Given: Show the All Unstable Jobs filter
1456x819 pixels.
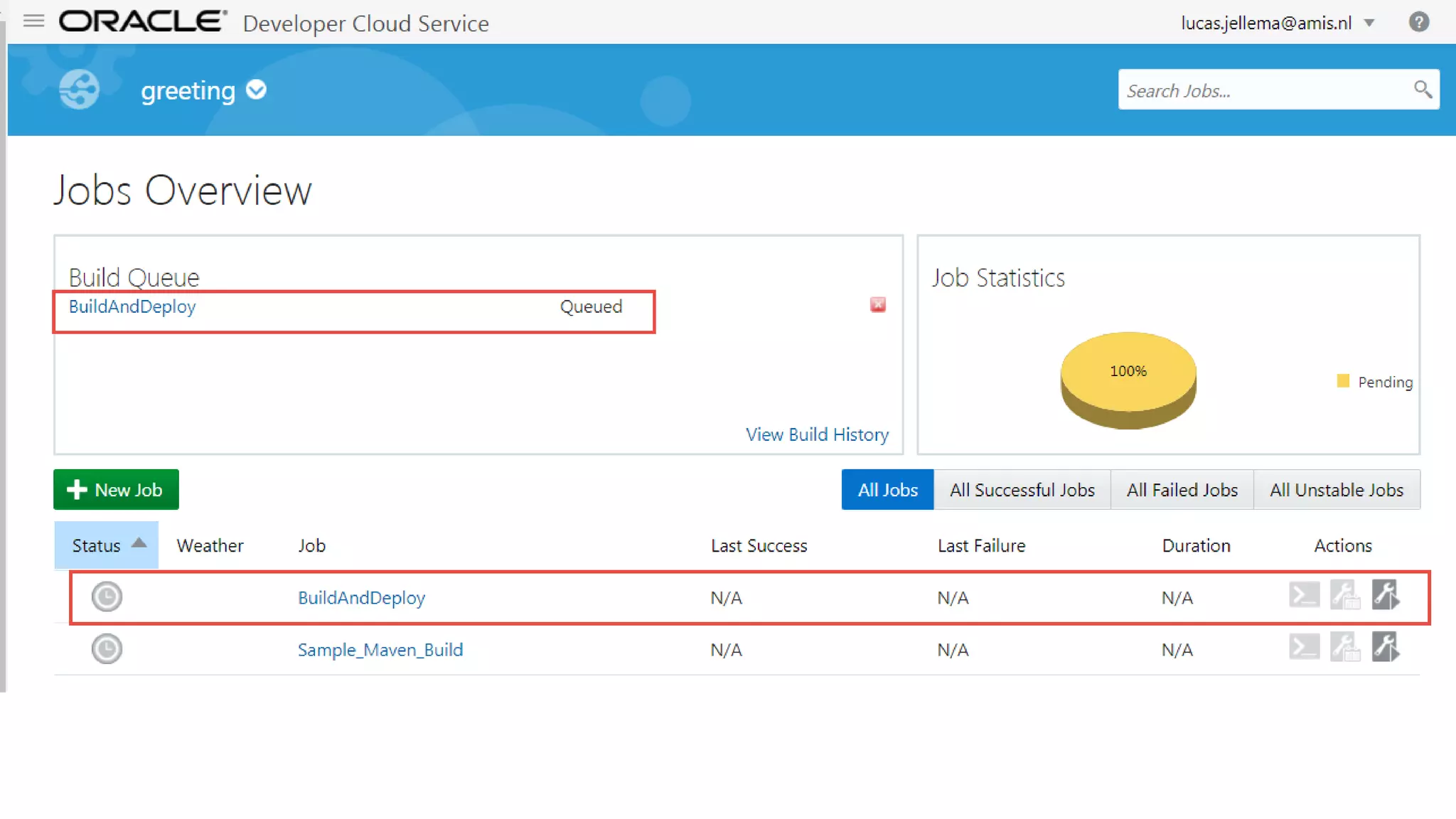Looking at the screenshot, I should pos(1337,490).
